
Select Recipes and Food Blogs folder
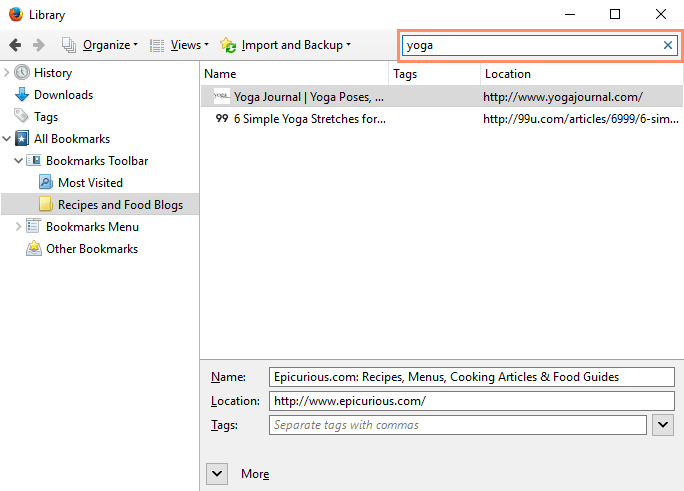point(120,205)
